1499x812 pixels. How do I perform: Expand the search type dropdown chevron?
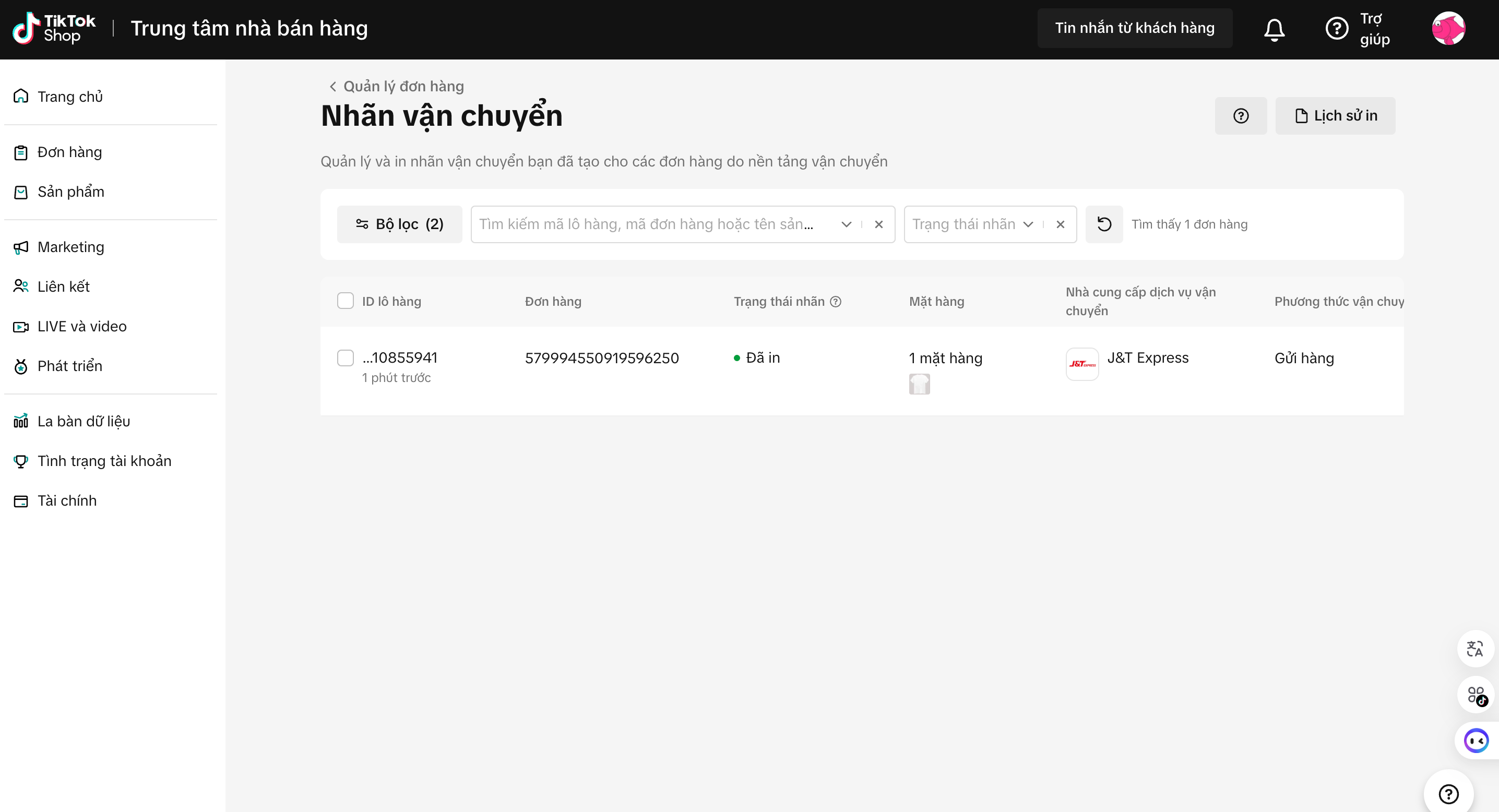847,224
